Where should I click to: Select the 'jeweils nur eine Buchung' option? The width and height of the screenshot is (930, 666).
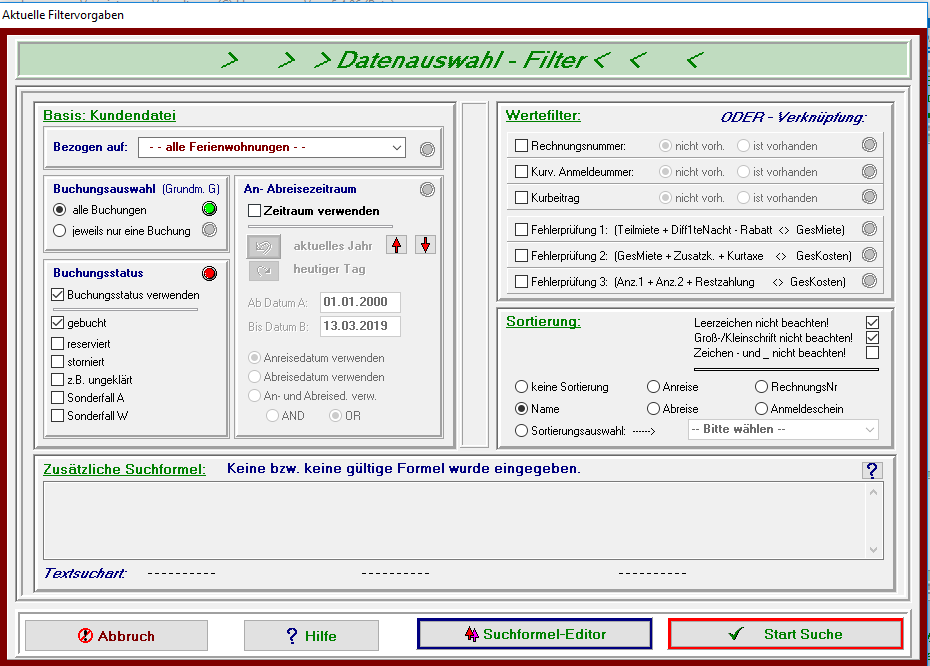[59, 231]
